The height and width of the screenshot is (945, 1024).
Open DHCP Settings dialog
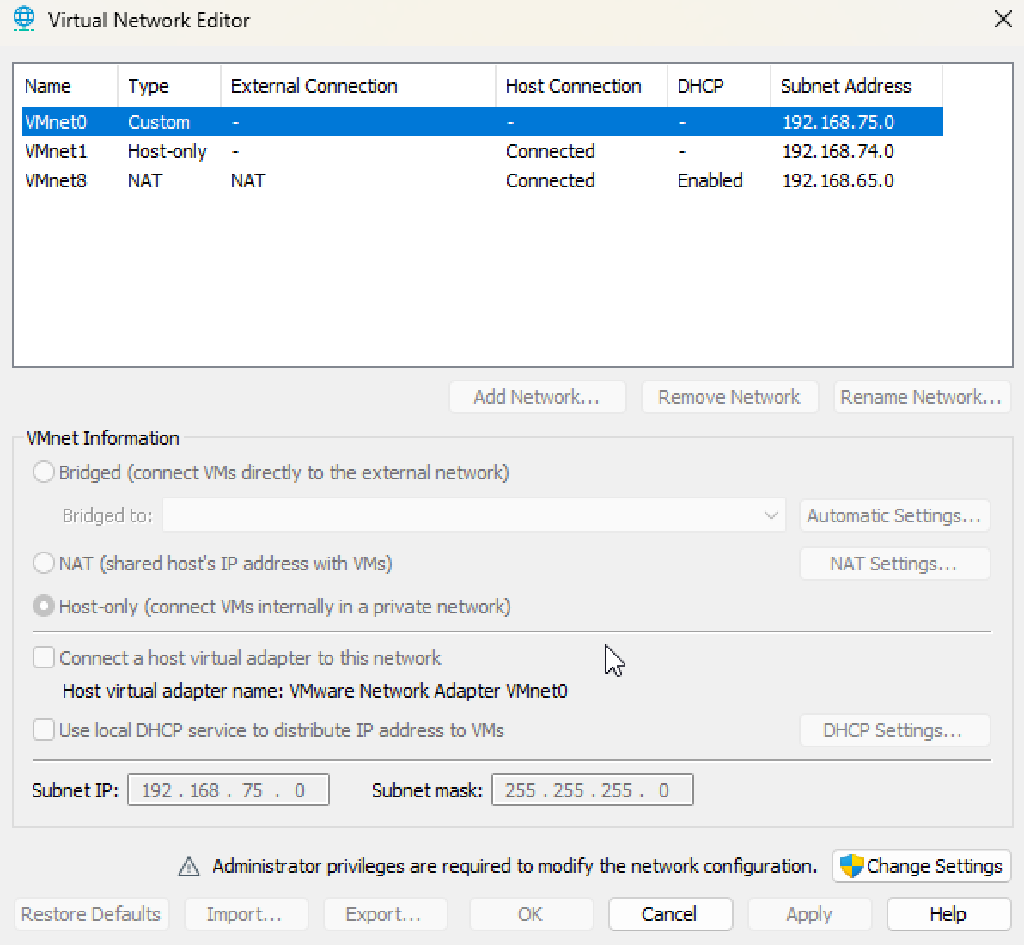(x=894, y=730)
